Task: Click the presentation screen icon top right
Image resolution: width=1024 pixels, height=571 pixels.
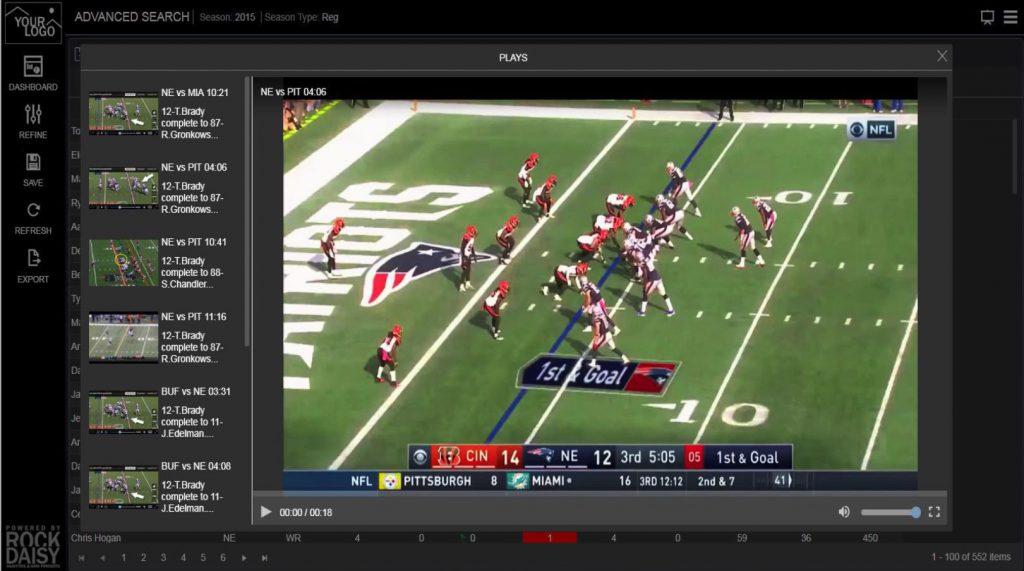Action: point(987,17)
